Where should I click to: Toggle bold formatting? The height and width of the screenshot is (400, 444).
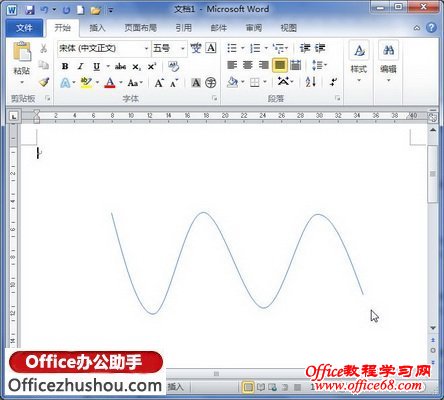(x=65, y=66)
